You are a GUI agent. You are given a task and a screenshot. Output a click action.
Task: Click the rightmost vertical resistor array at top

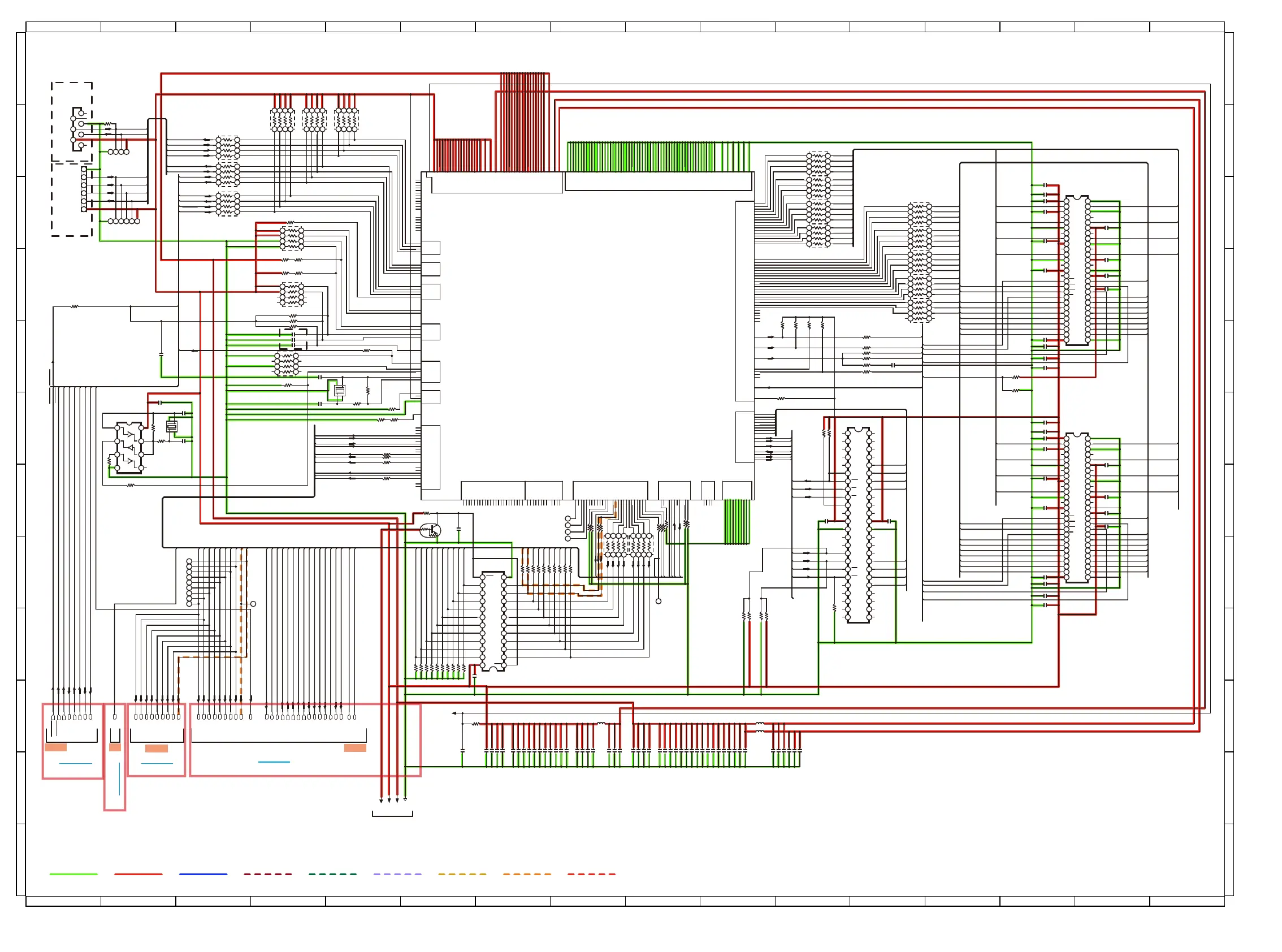coord(347,120)
